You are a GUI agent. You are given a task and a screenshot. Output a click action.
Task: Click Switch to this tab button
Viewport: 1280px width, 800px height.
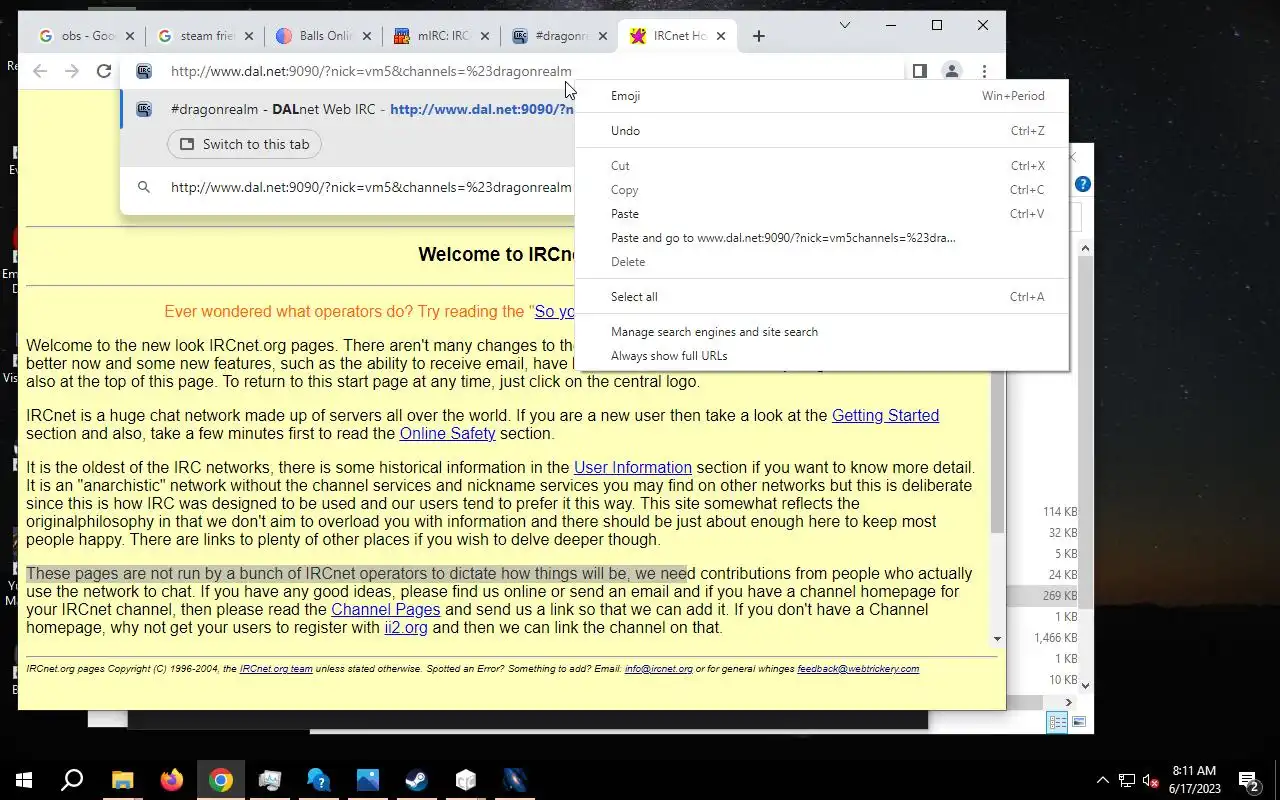[x=245, y=144]
